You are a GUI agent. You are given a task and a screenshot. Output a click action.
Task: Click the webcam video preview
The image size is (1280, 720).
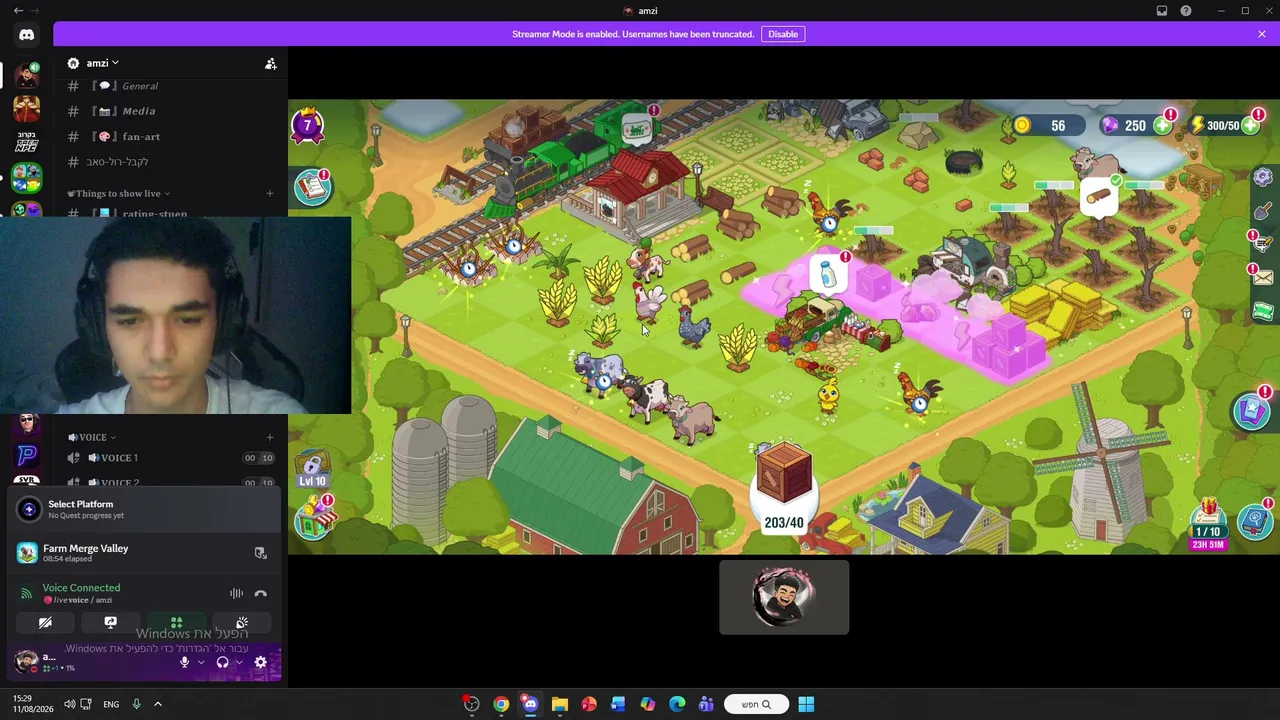pyautogui.click(x=175, y=314)
